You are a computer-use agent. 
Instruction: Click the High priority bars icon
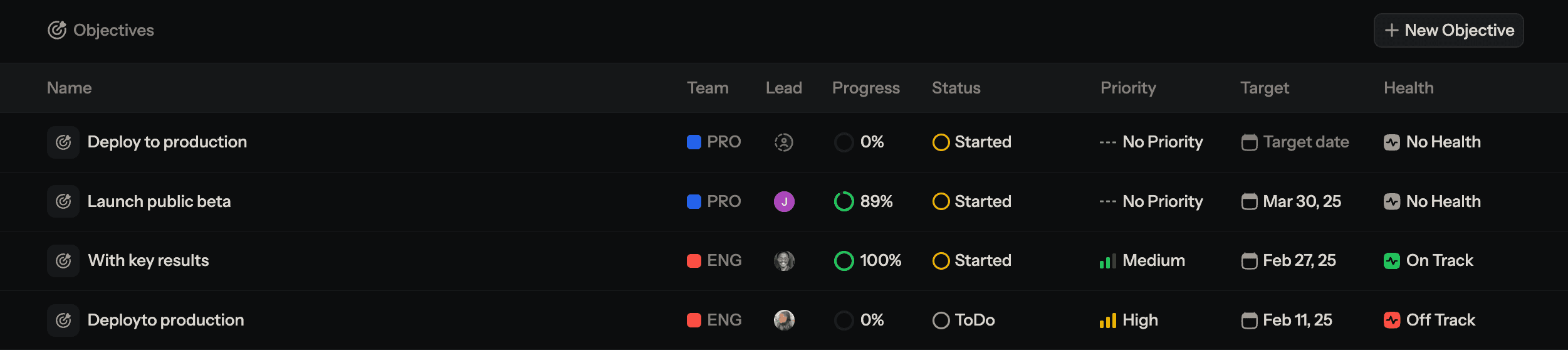click(1107, 321)
